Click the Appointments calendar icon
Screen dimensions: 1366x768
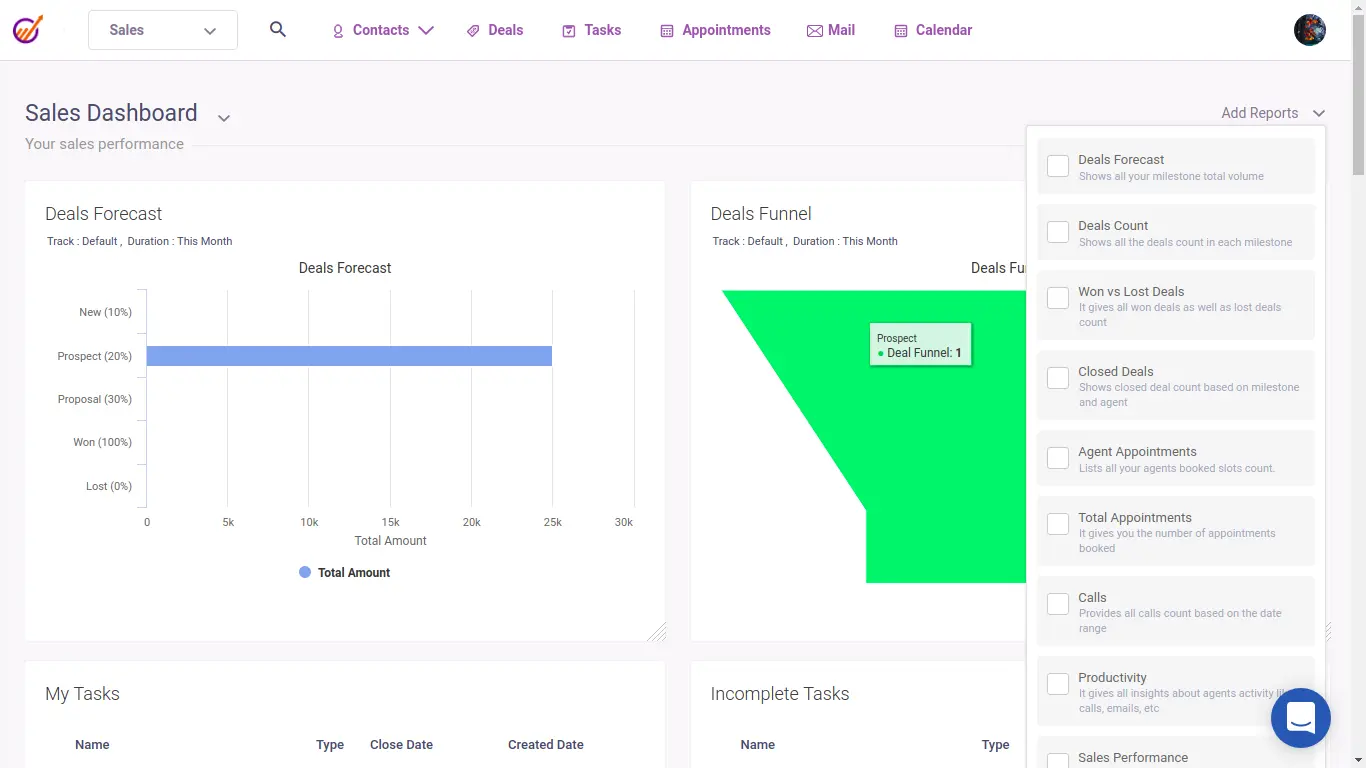pos(665,30)
